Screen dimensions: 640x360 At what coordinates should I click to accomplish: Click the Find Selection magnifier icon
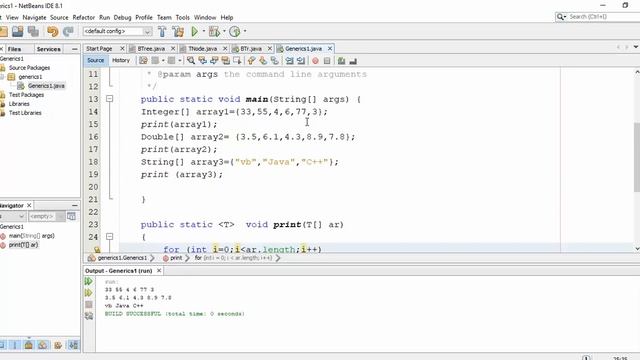(x=191, y=61)
